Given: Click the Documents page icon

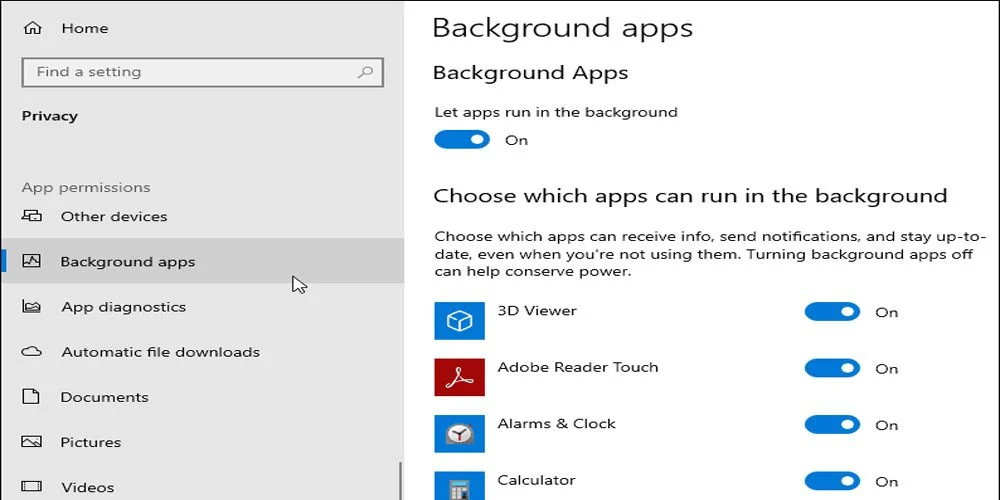Looking at the screenshot, I should (32, 397).
